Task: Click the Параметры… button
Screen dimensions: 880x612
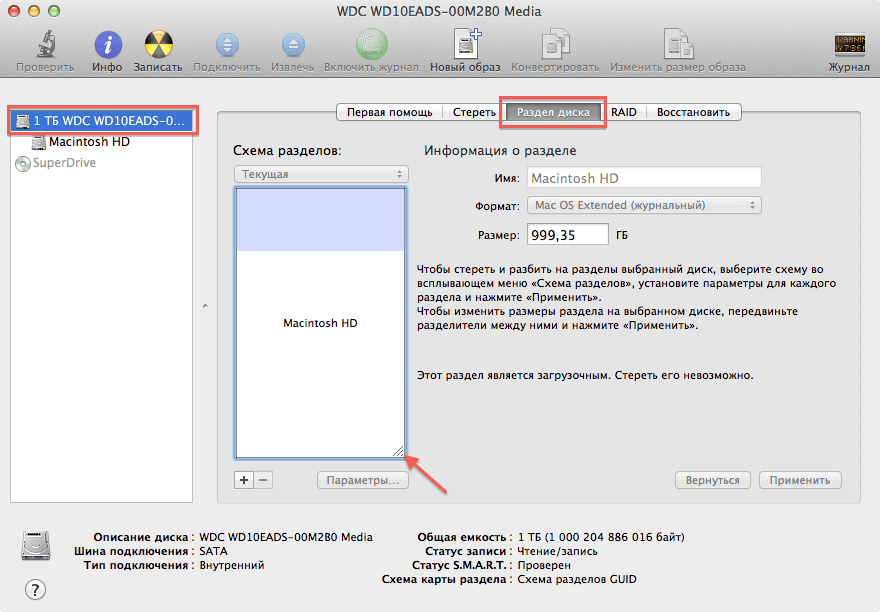Action: tap(363, 481)
